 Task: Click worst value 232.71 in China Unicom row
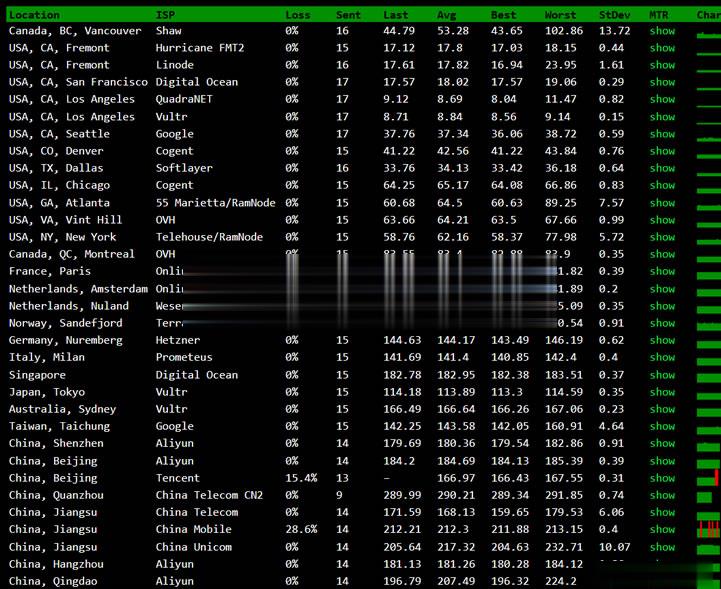tap(564, 547)
